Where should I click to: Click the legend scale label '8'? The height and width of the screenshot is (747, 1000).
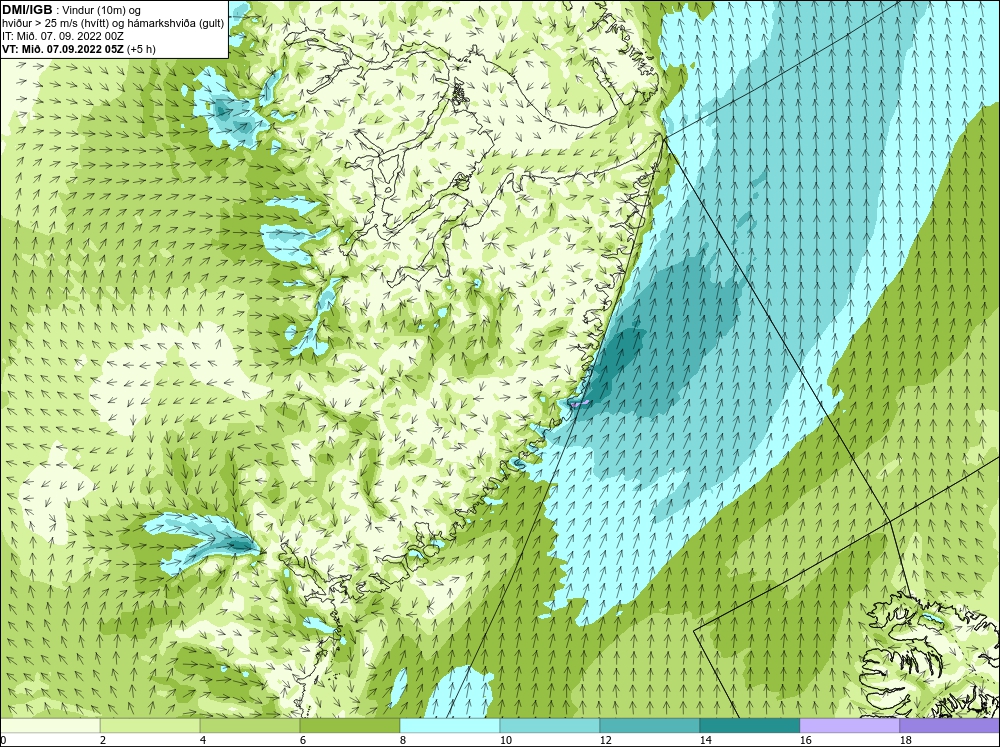coord(402,740)
